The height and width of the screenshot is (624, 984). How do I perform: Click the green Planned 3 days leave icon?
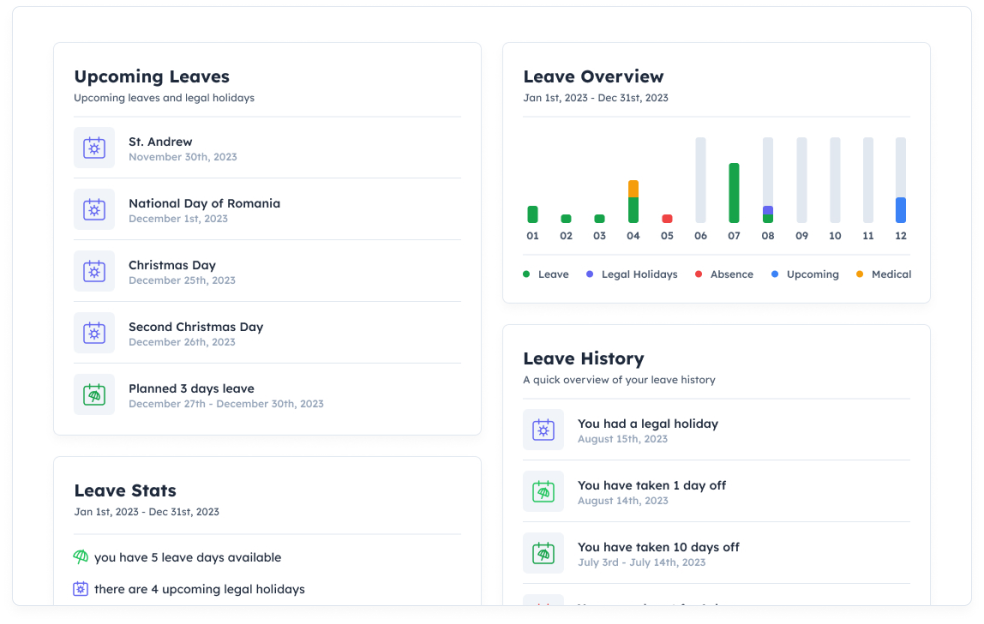[94, 395]
